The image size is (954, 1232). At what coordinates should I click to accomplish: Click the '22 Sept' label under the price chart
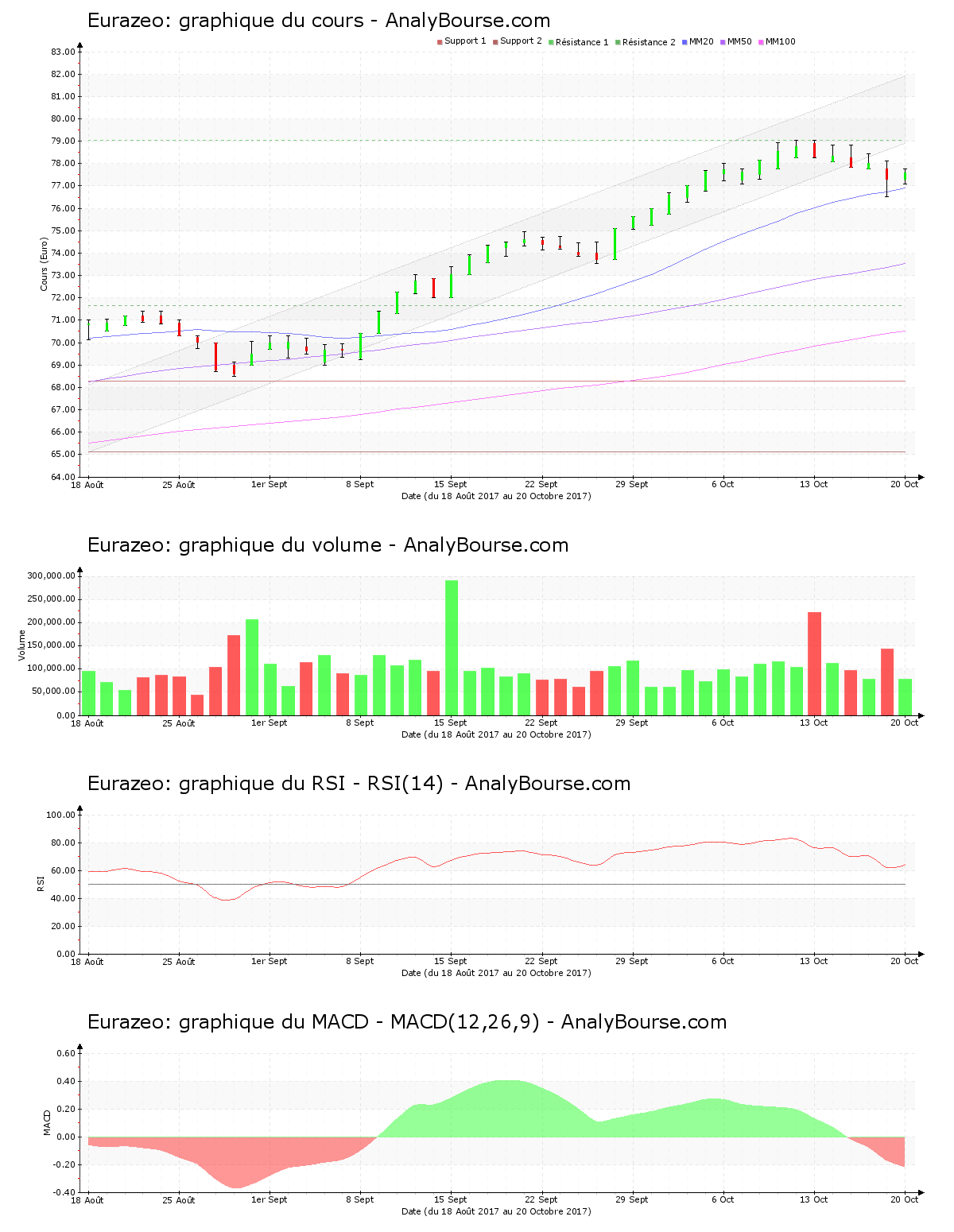[x=541, y=484]
